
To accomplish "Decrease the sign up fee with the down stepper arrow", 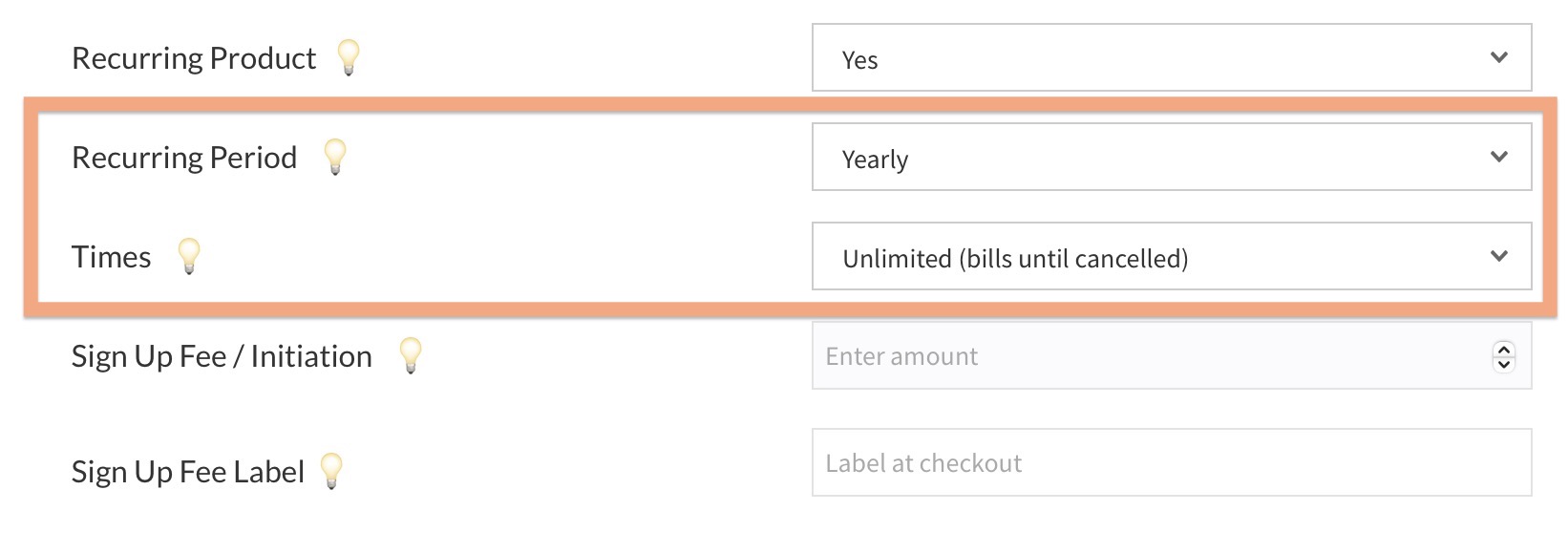I will click(1504, 364).
